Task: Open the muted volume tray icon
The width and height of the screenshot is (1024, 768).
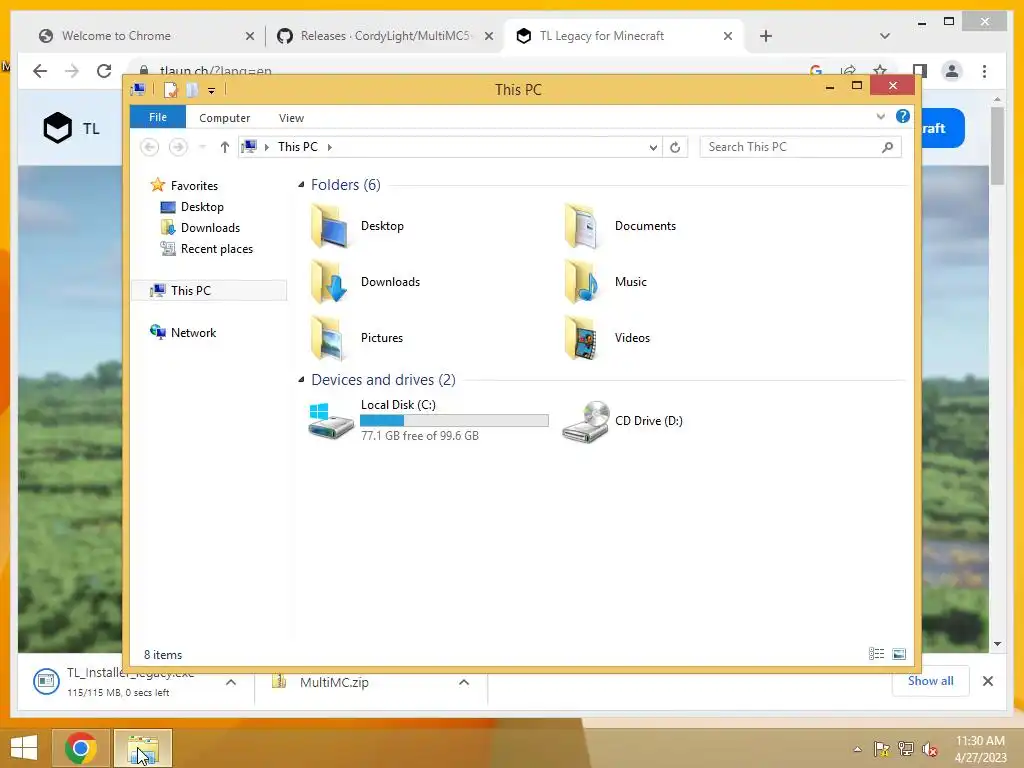Action: [929, 748]
